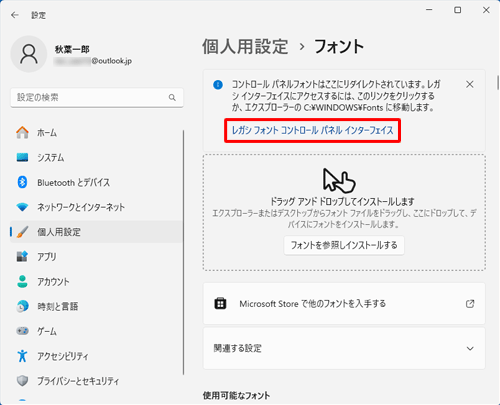Select 個人用設定 in the sidebar
This screenshot has height=405, width=500.
[96, 232]
